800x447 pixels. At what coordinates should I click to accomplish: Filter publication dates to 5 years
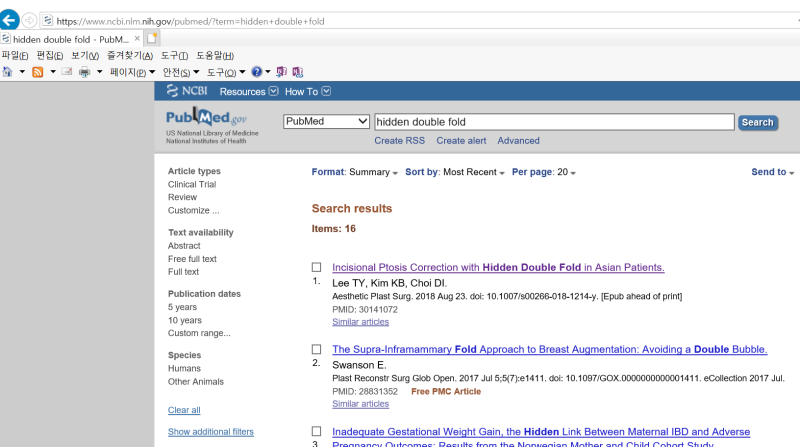[x=182, y=307]
